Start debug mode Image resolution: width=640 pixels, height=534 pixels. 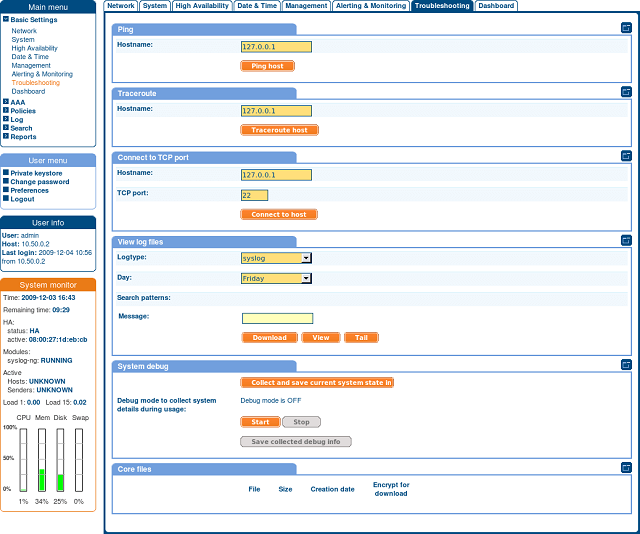click(260, 422)
